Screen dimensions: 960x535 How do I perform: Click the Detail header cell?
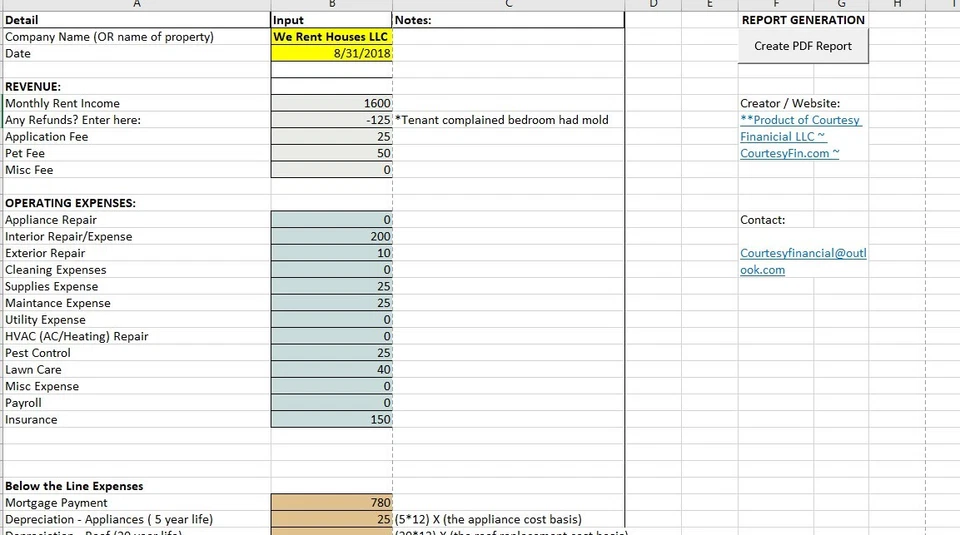point(137,20)
